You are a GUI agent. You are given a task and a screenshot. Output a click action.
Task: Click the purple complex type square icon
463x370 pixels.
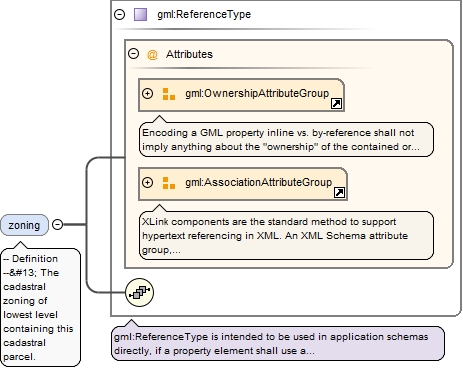[x=140, y=15]
